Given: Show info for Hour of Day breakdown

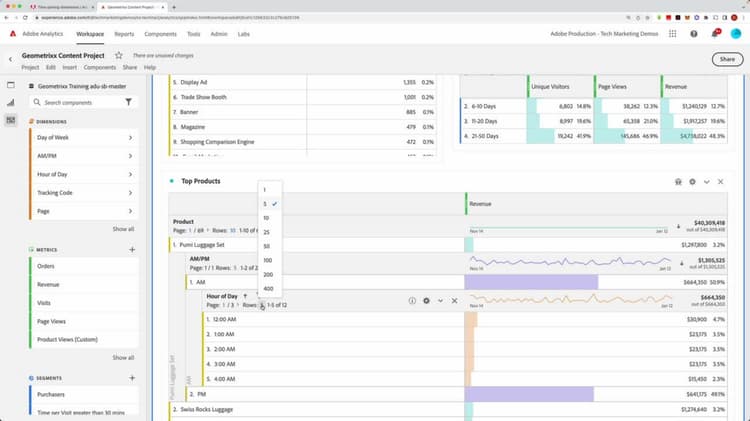Looking at the screenshot, I should (412, 301).
